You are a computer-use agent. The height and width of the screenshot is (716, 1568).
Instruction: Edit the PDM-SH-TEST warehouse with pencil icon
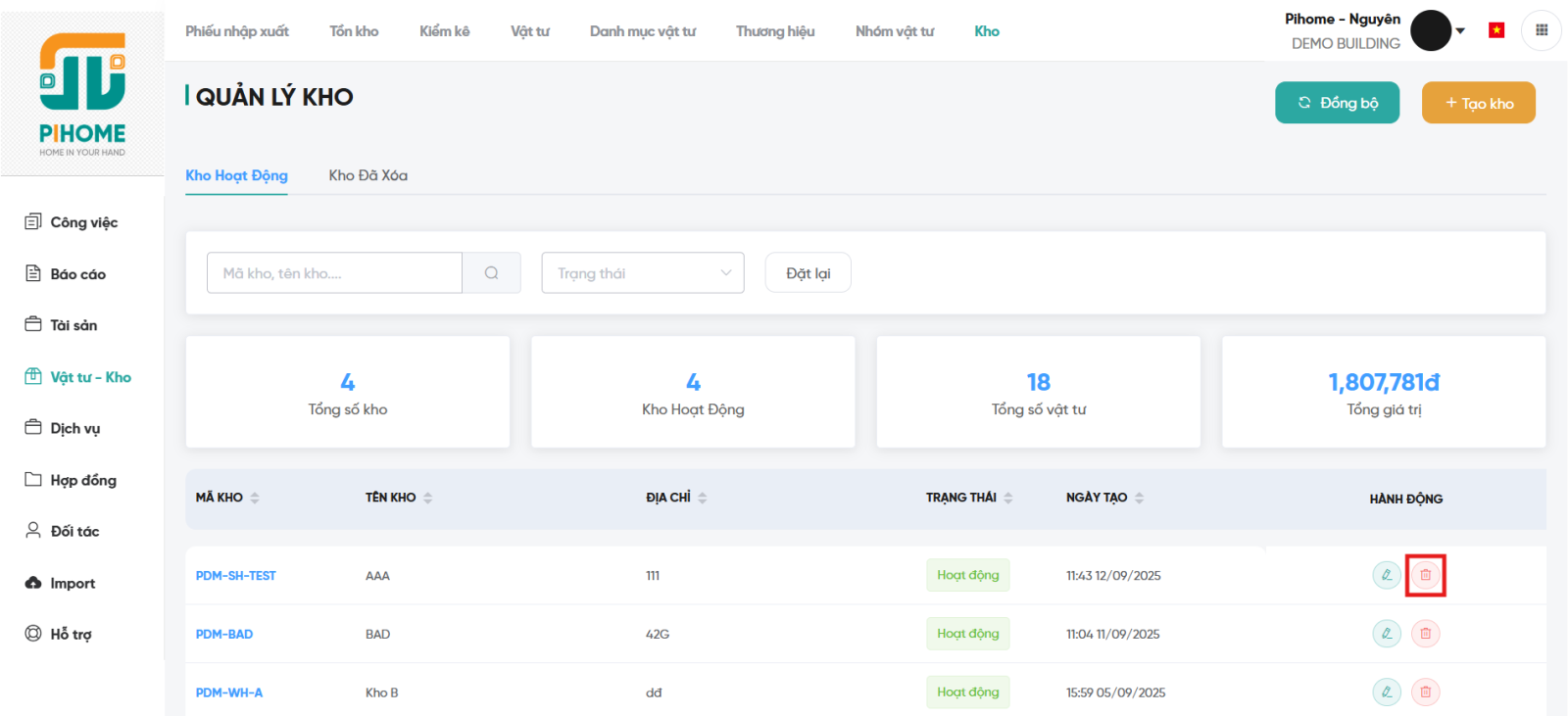coord(1386,575)
